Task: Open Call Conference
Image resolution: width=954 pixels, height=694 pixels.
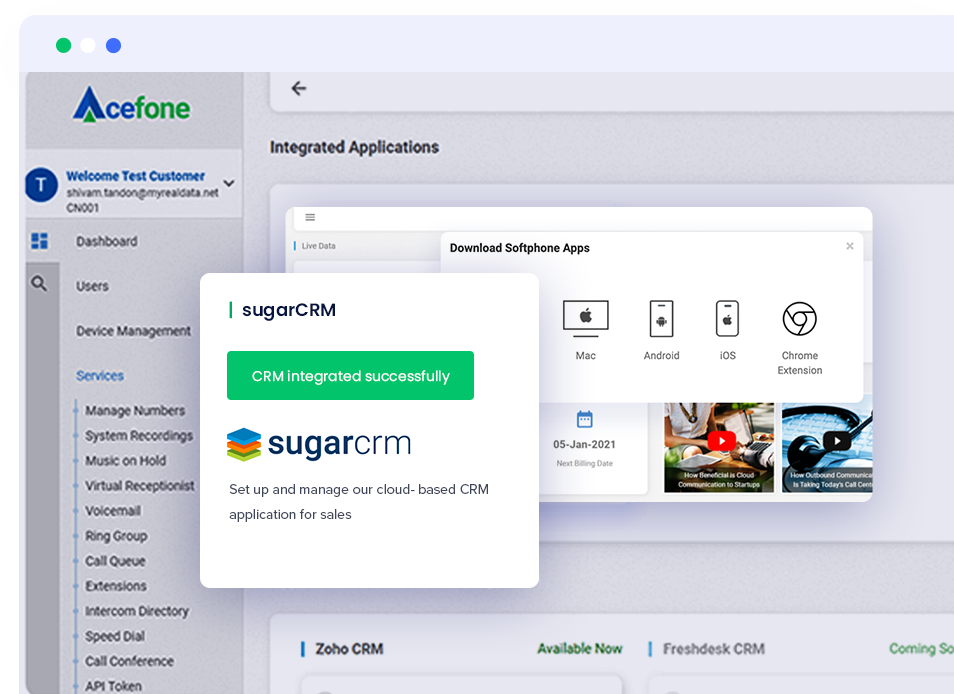Action: pyautogui.click(x=129, y=661)
